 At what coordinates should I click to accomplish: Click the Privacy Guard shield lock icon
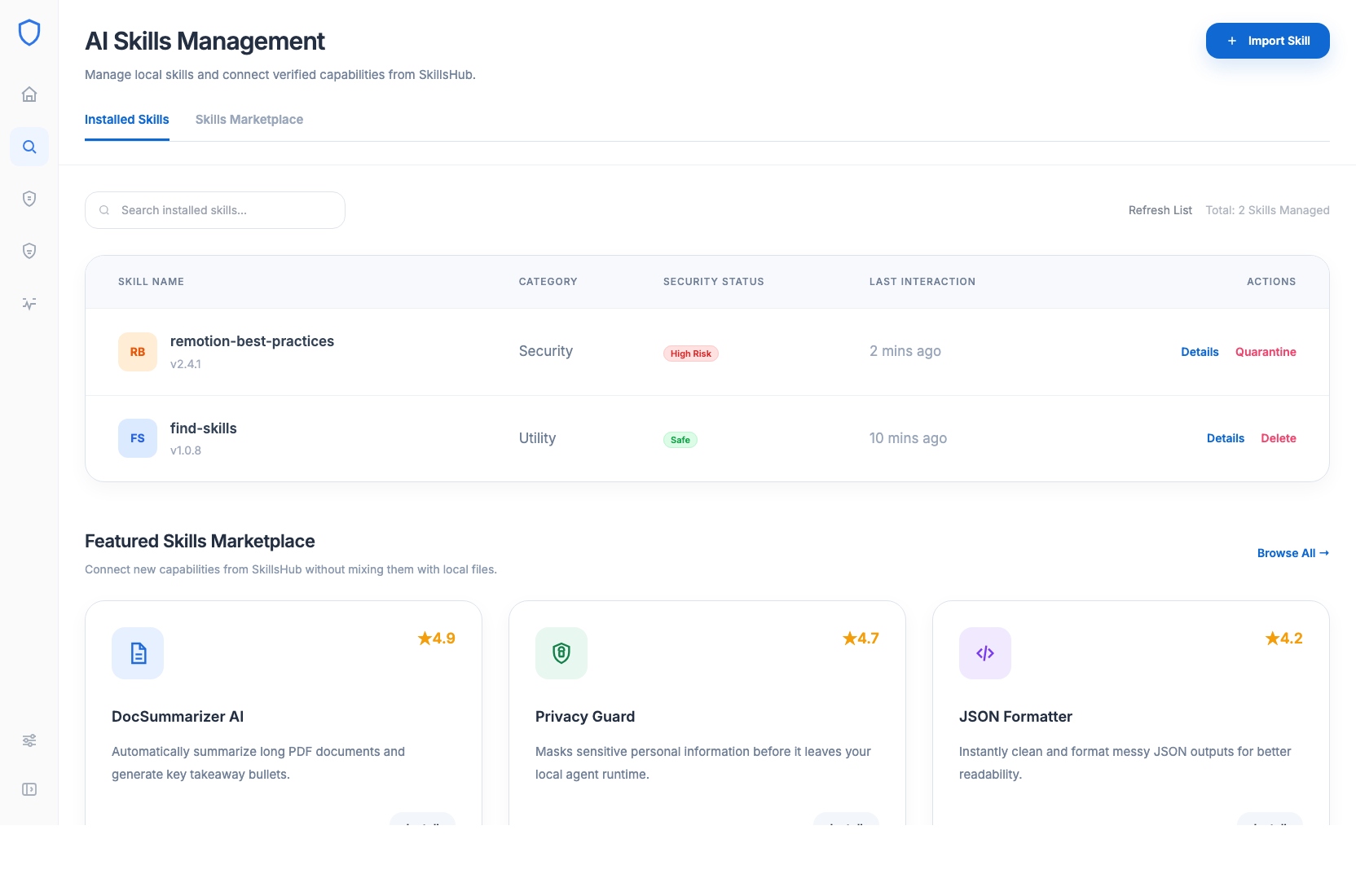(x=561, y=653)
